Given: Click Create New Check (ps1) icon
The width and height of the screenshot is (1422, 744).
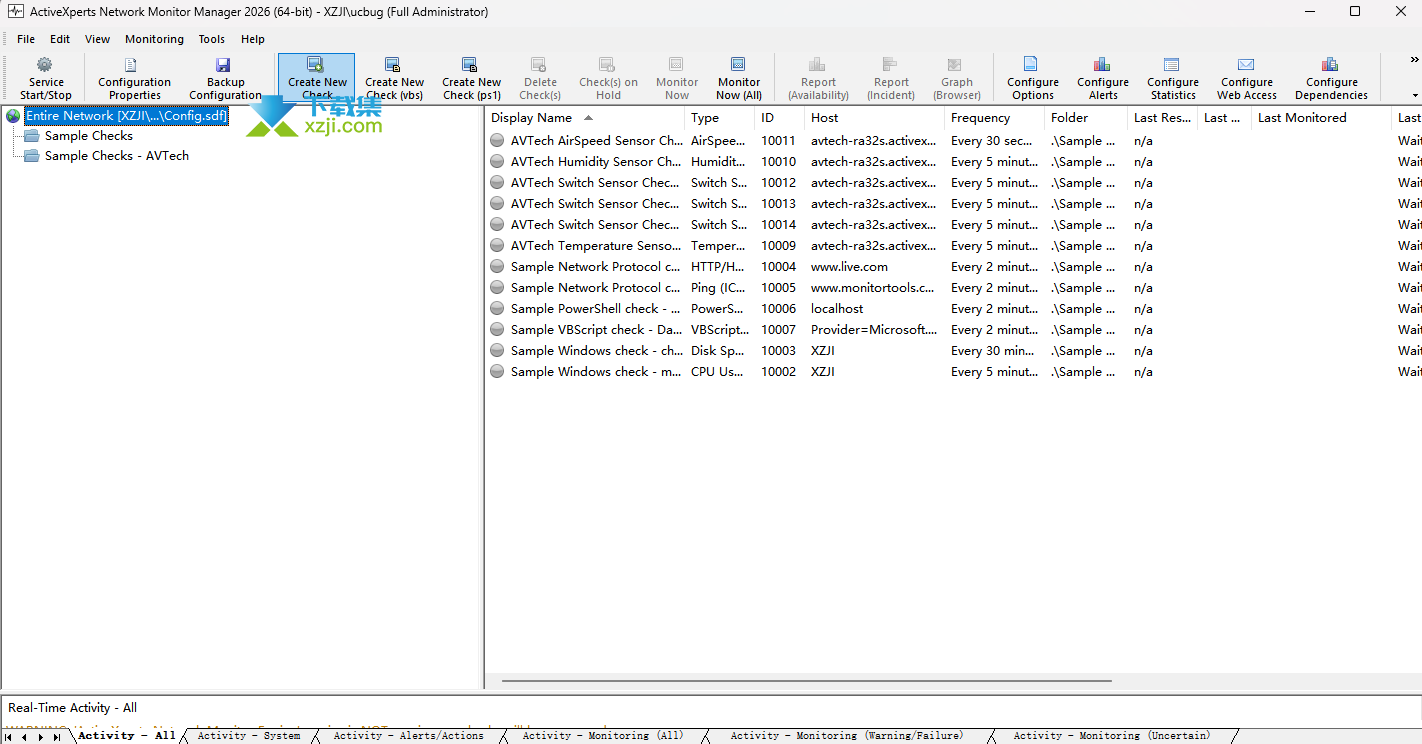Looking at the screenshot, I should tap(471, 65).
